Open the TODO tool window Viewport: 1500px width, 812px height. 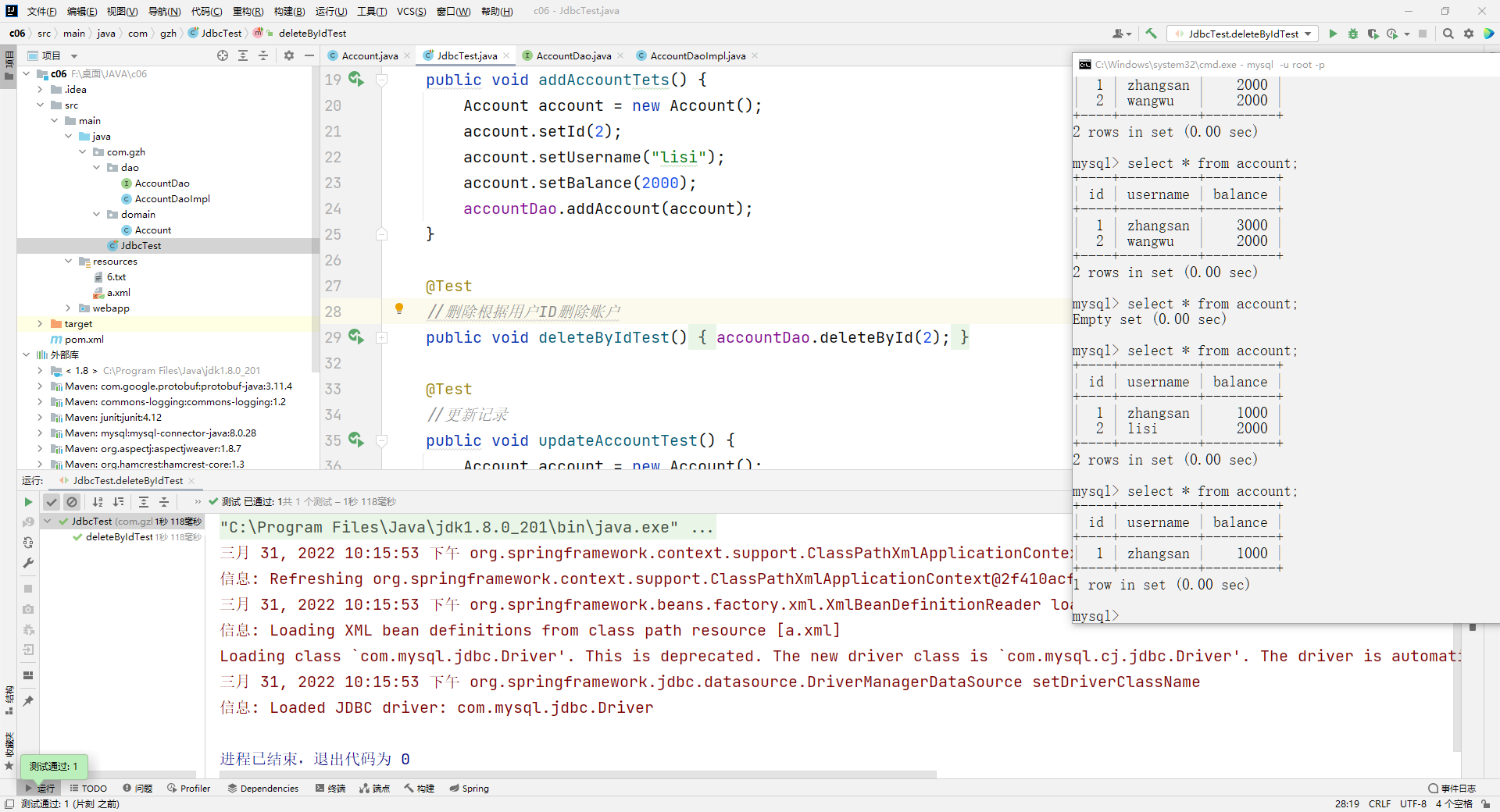[88, 788]
